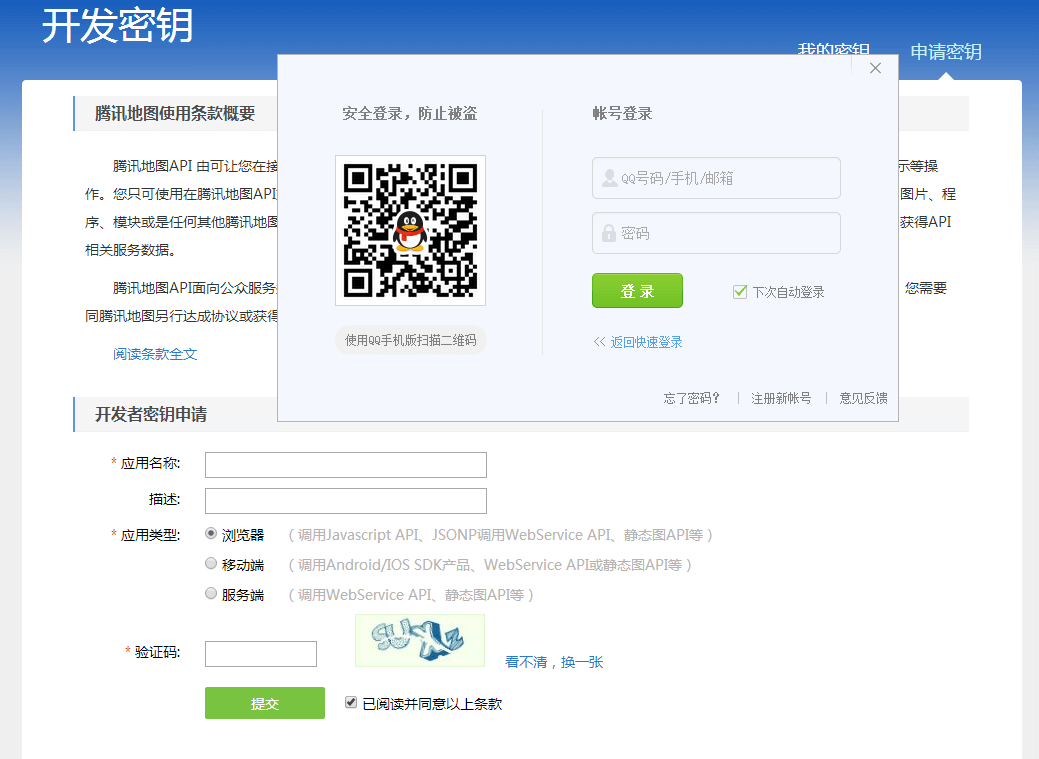1039x759 pixels.
Task: Click the 开发密钥 page title
Action: pos(117,26)
